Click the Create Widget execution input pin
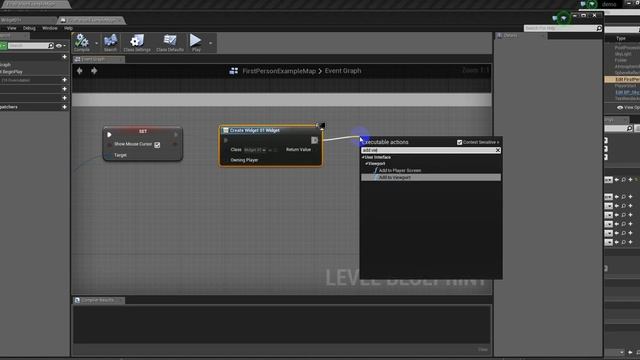 [x=226, y=140]
